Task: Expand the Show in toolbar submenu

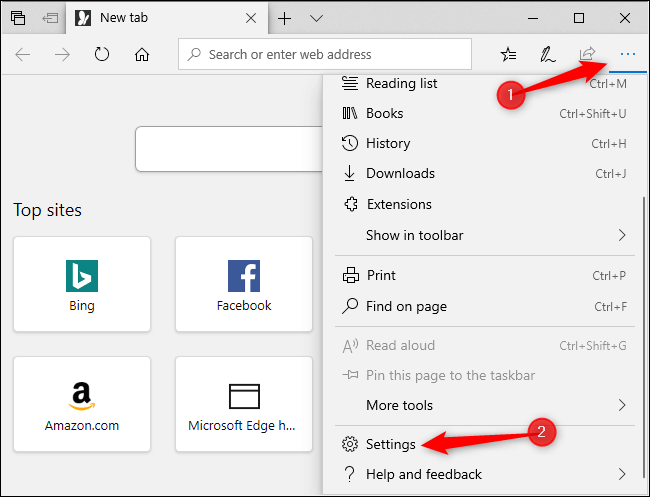Action: point(485,235)
